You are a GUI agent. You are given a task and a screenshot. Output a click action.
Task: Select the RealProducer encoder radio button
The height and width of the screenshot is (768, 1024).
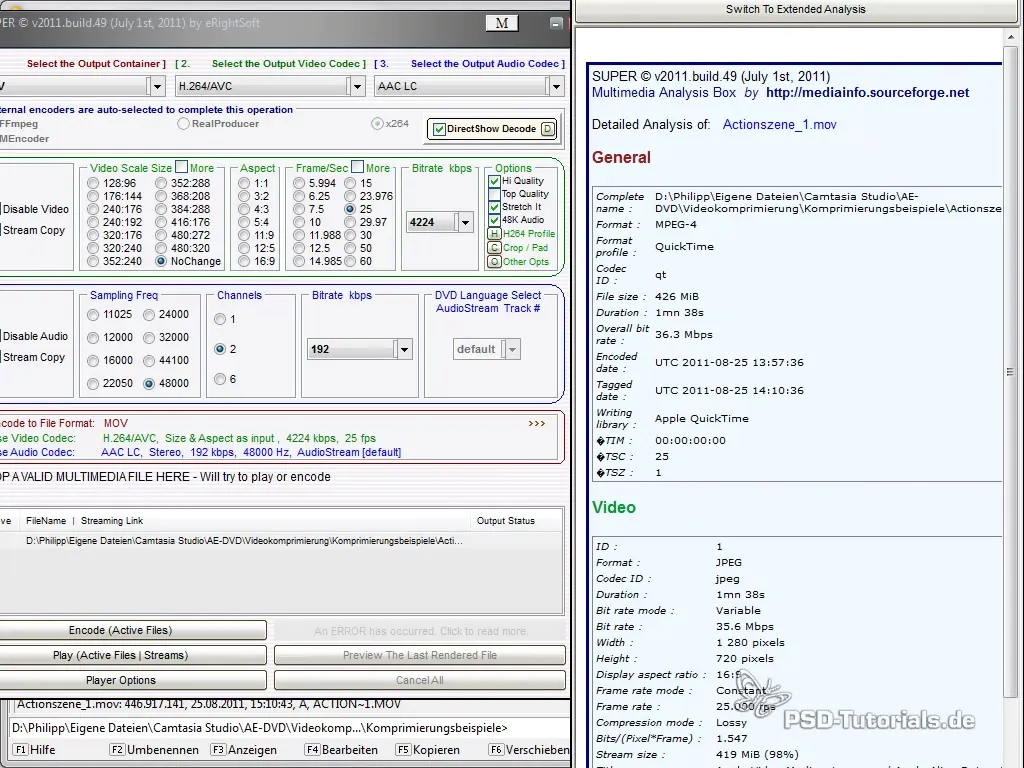[x=184, y=123]
